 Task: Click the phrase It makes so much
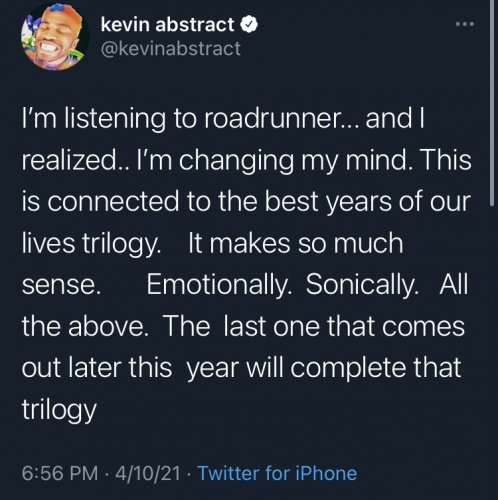point(296,243)
